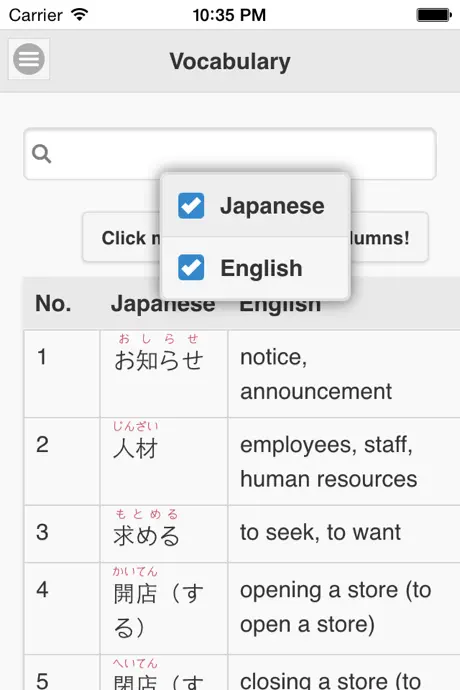Open the hamburger menu button
Viewport: 460px width, 690px height.
point(29,59)
